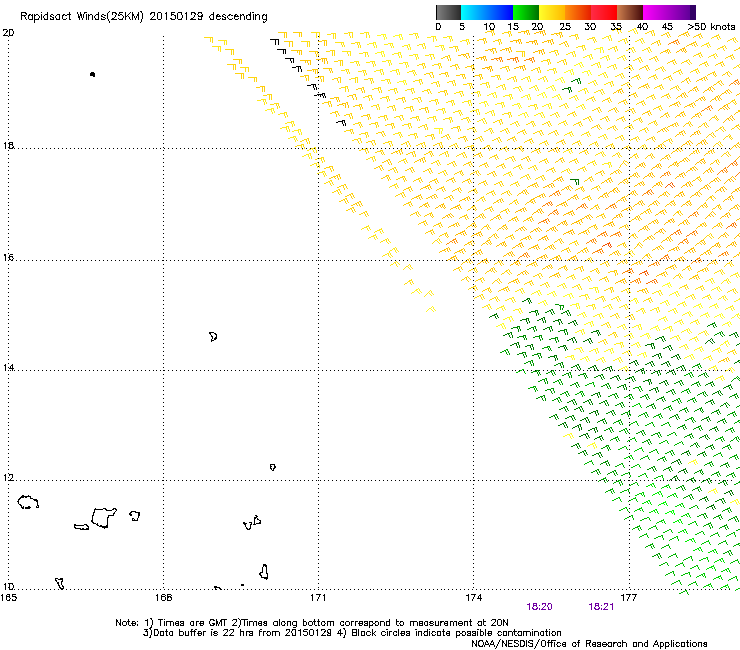Screen dimensions: 740x650
Task: Click the '45' legend scale label
Action: tap(667, 26)
